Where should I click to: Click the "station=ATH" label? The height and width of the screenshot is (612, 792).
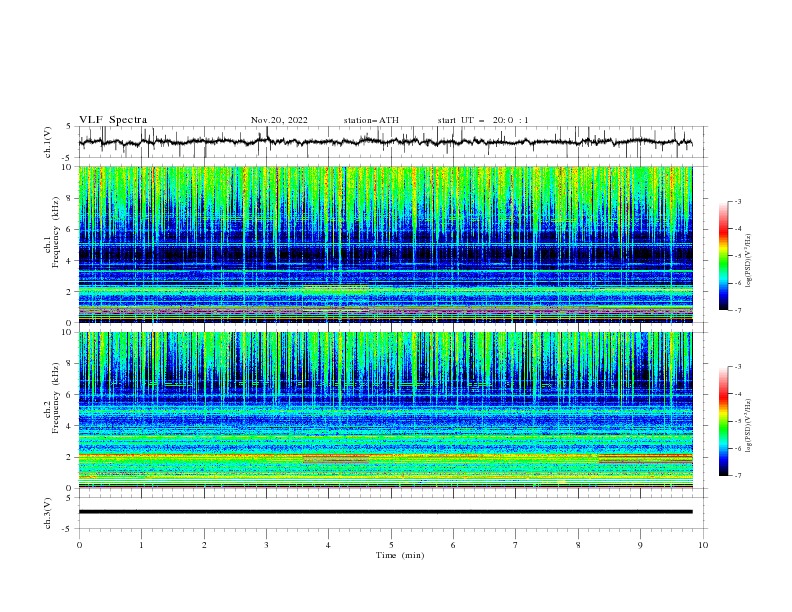point(371,120)
